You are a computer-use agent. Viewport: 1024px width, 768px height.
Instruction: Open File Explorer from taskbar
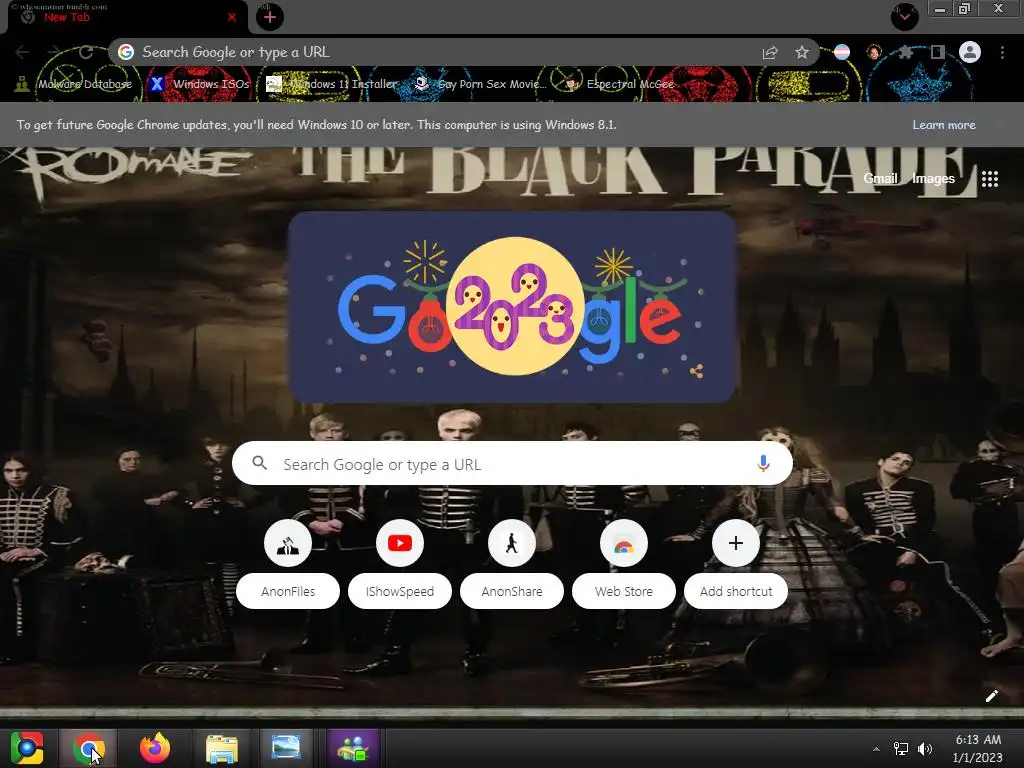222,748
